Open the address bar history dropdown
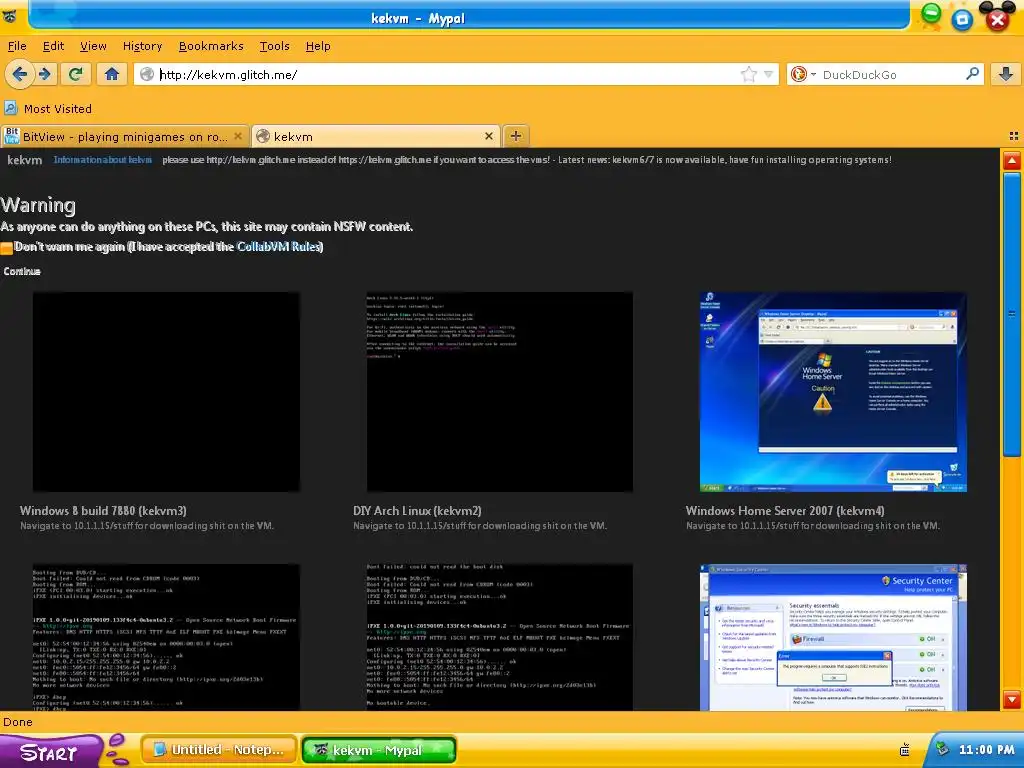Image resolution: width=1024 pixels, height=768 pixels. [x=769, y=74]
